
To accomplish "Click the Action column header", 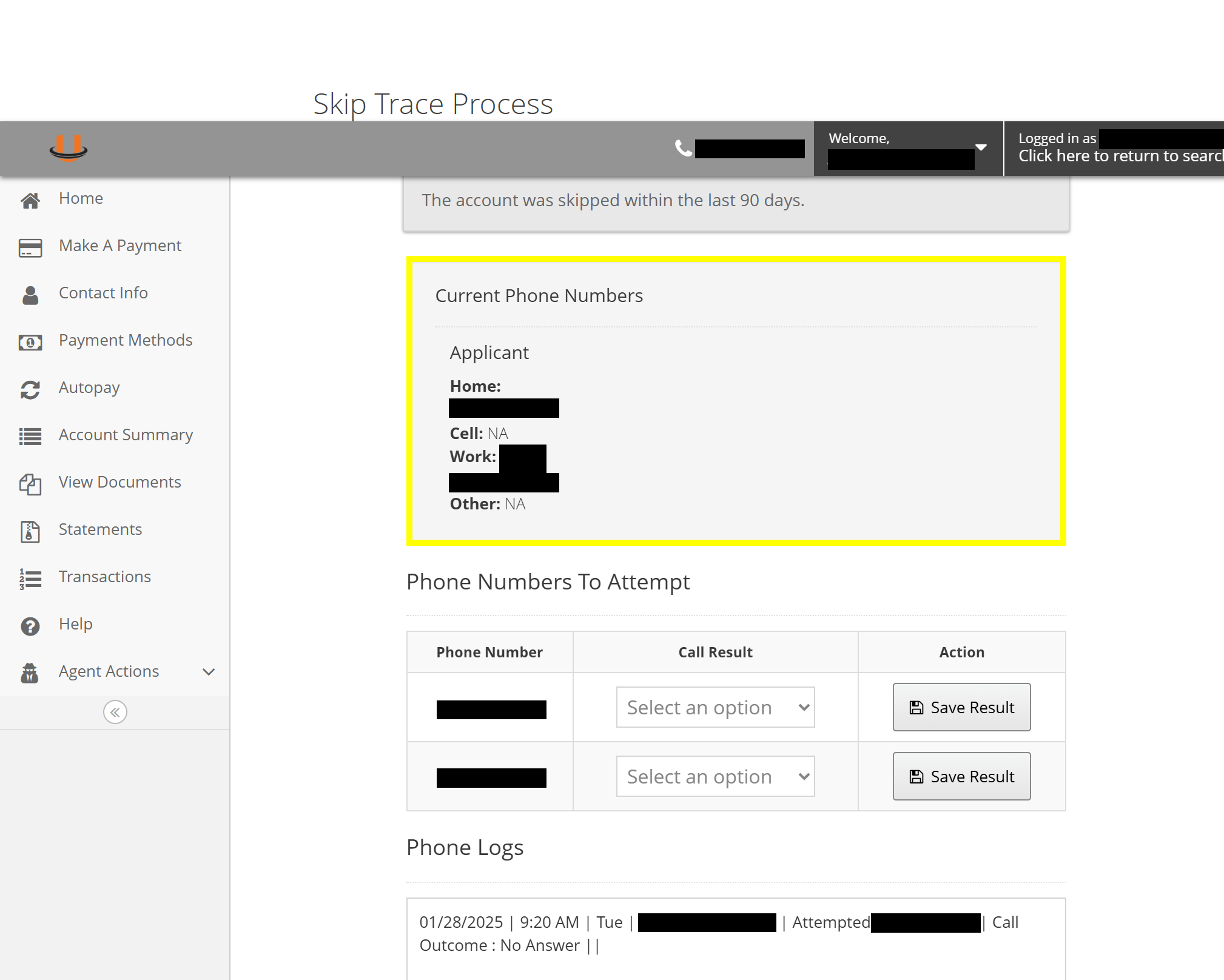I will [961, 652].
